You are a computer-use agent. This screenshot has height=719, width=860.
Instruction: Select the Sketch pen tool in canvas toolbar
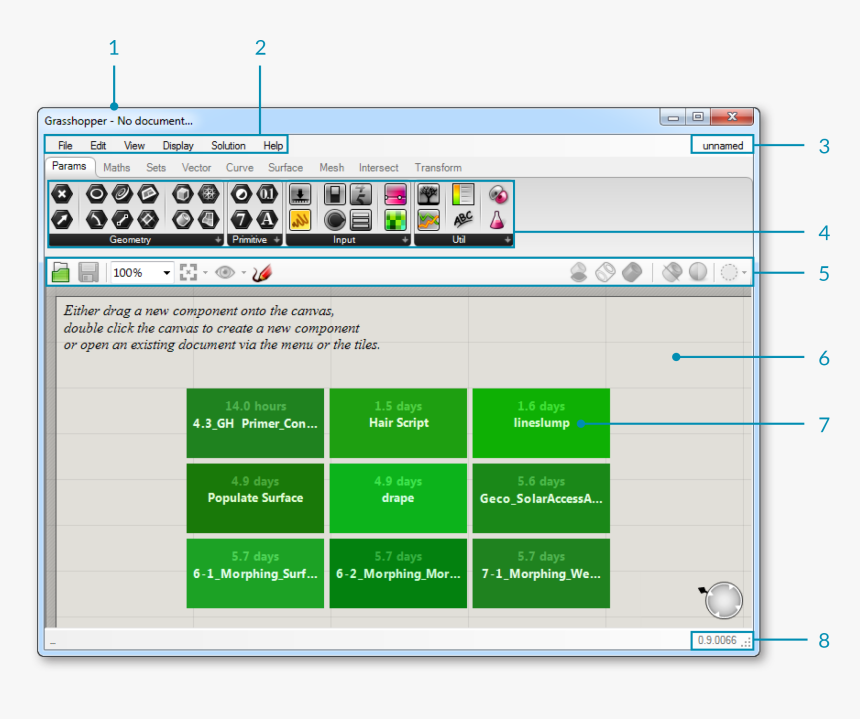coord(262,272)
